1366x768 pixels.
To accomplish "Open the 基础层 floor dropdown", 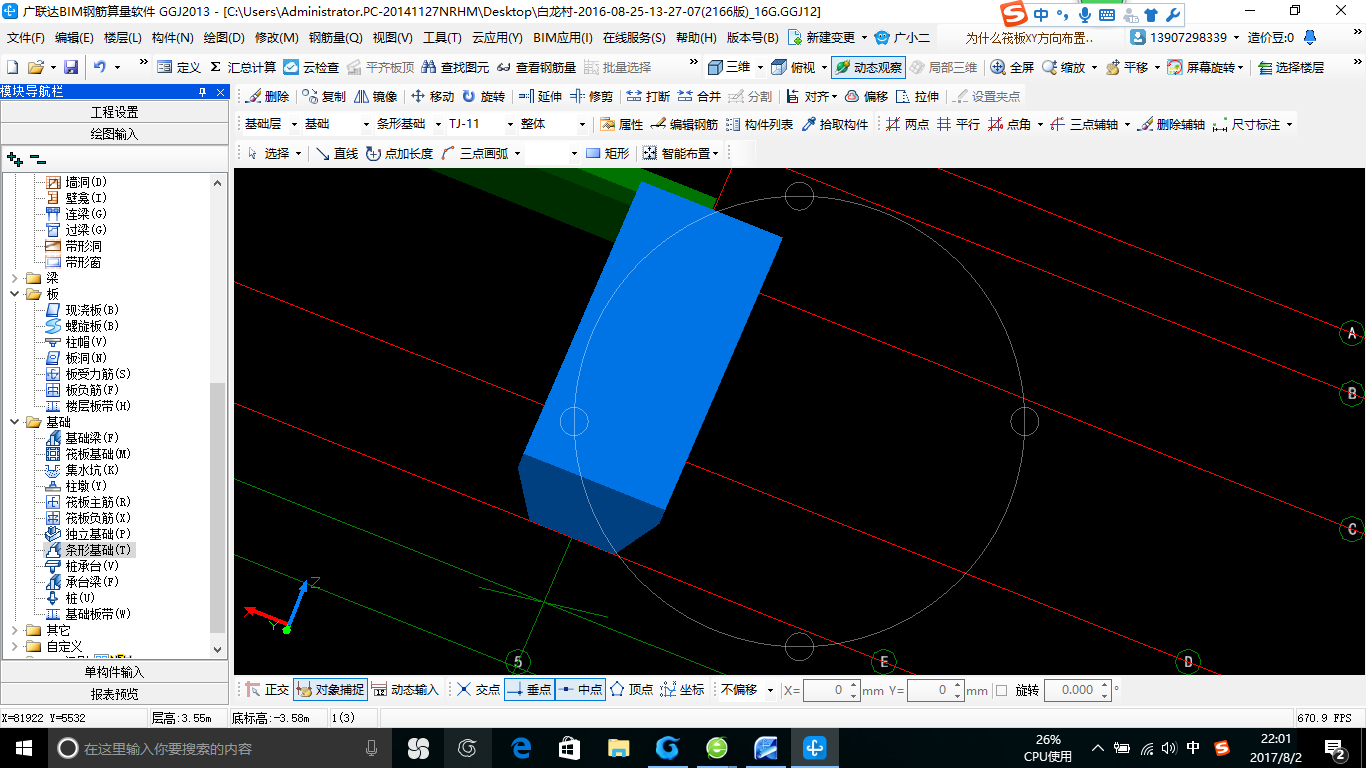I will pos(293,125).
